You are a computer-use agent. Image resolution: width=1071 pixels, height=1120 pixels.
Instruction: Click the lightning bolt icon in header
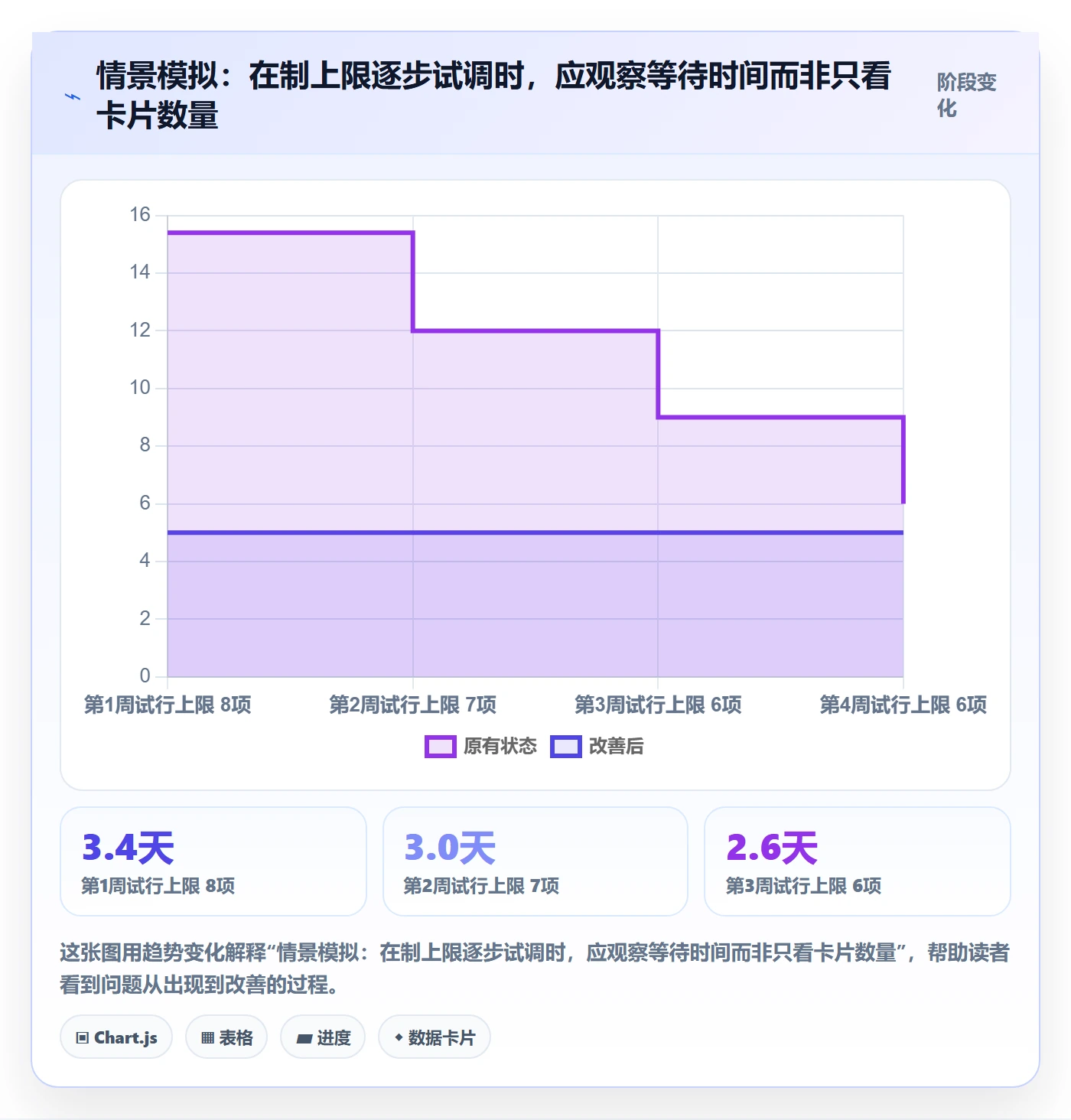click(73, 97)
